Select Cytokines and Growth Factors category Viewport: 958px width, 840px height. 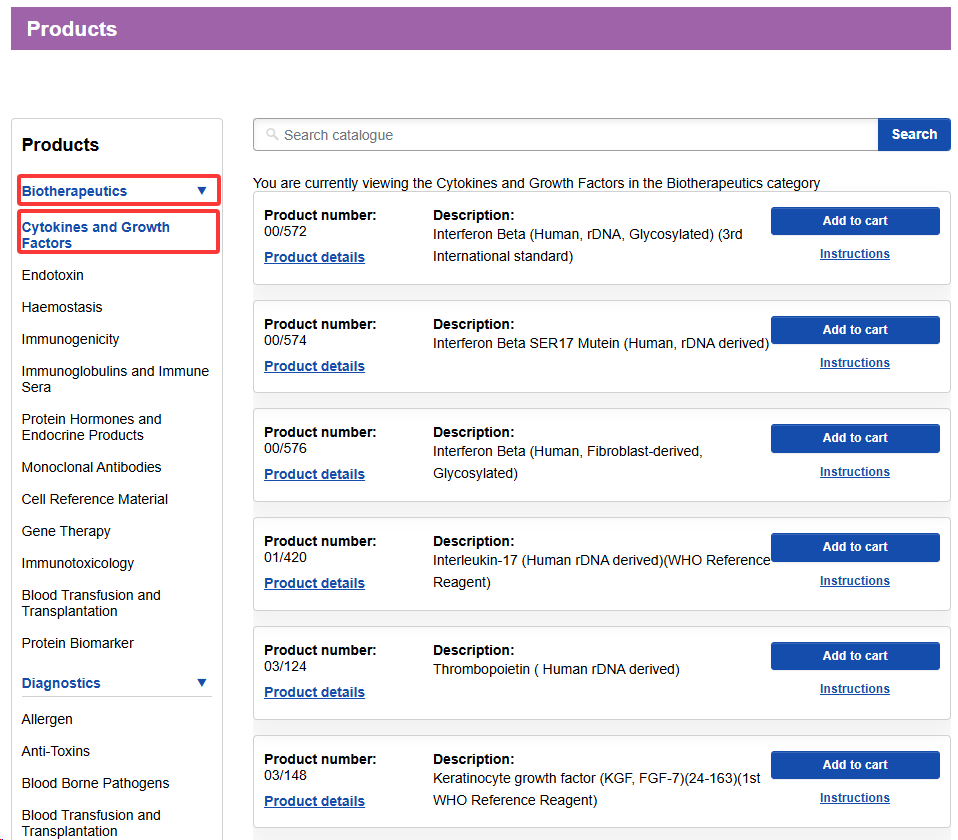[x=96, y=235]
